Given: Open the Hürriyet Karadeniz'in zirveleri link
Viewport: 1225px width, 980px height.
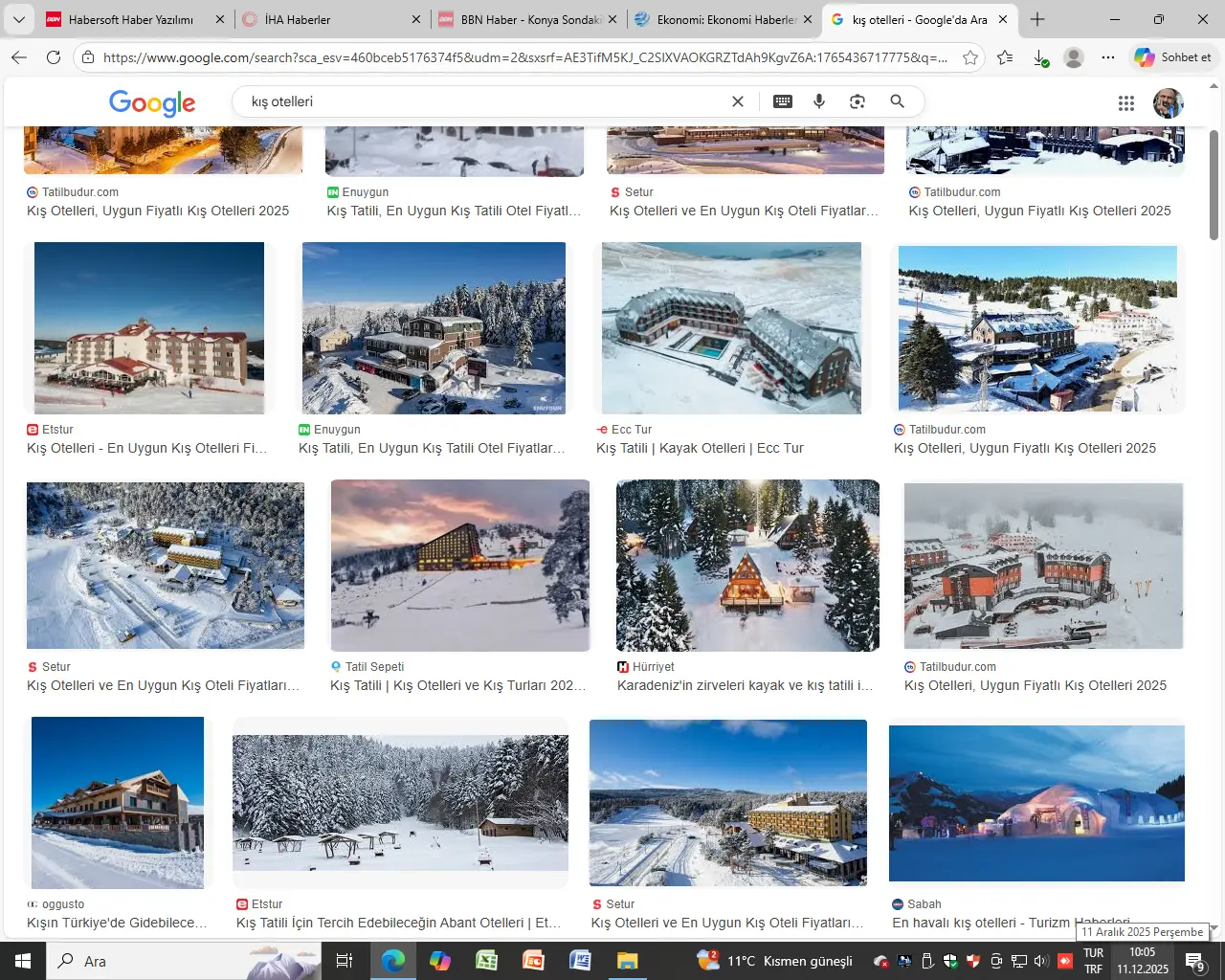Looking at the screenshot, I should [745, 685].
